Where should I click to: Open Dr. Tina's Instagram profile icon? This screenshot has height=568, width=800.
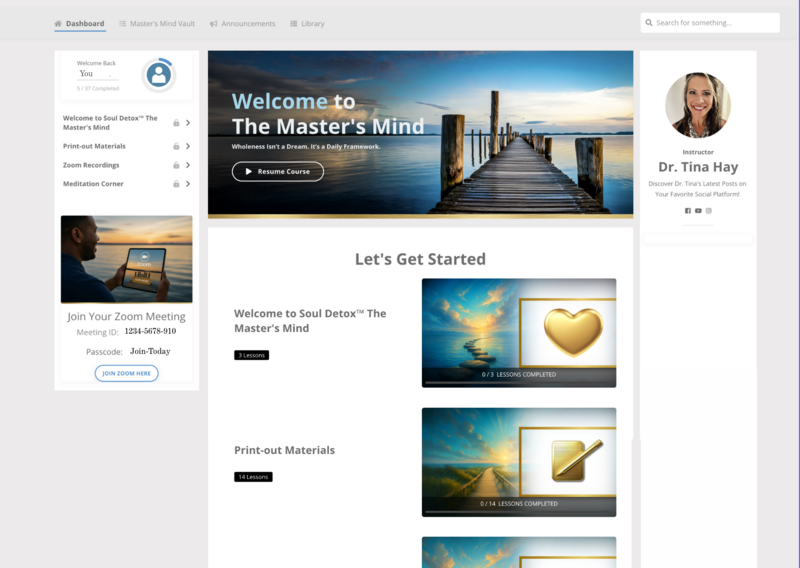(x=709, y=211)
